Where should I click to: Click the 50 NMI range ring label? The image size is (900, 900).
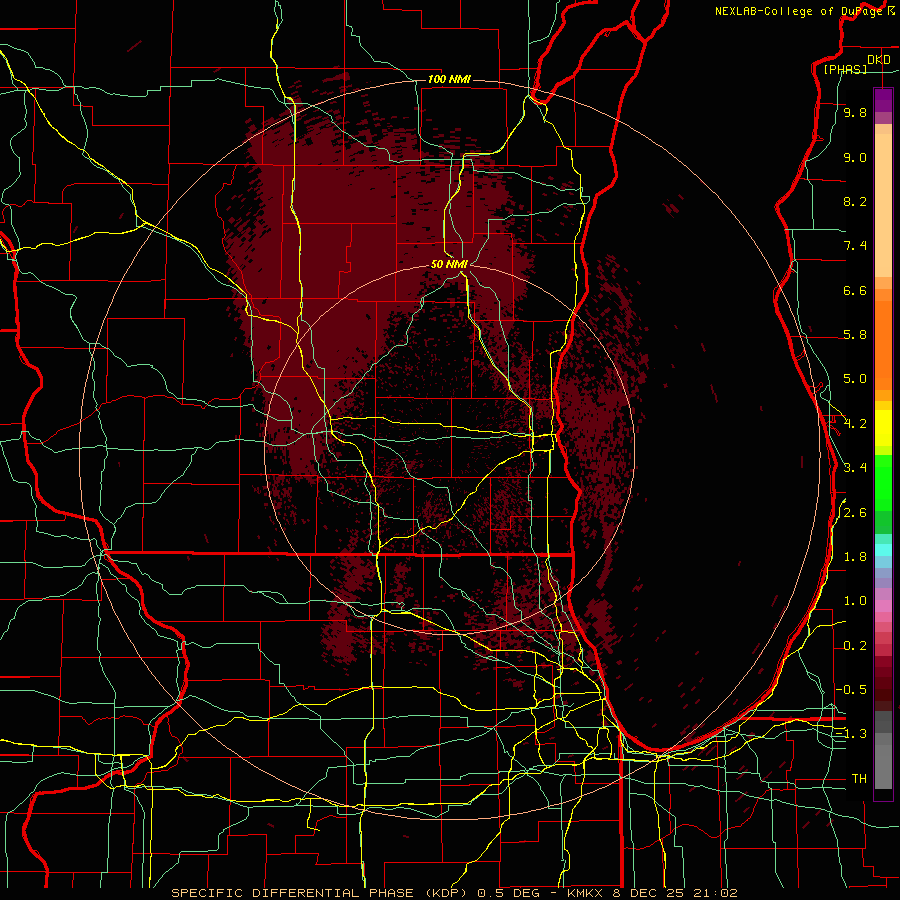449,264
